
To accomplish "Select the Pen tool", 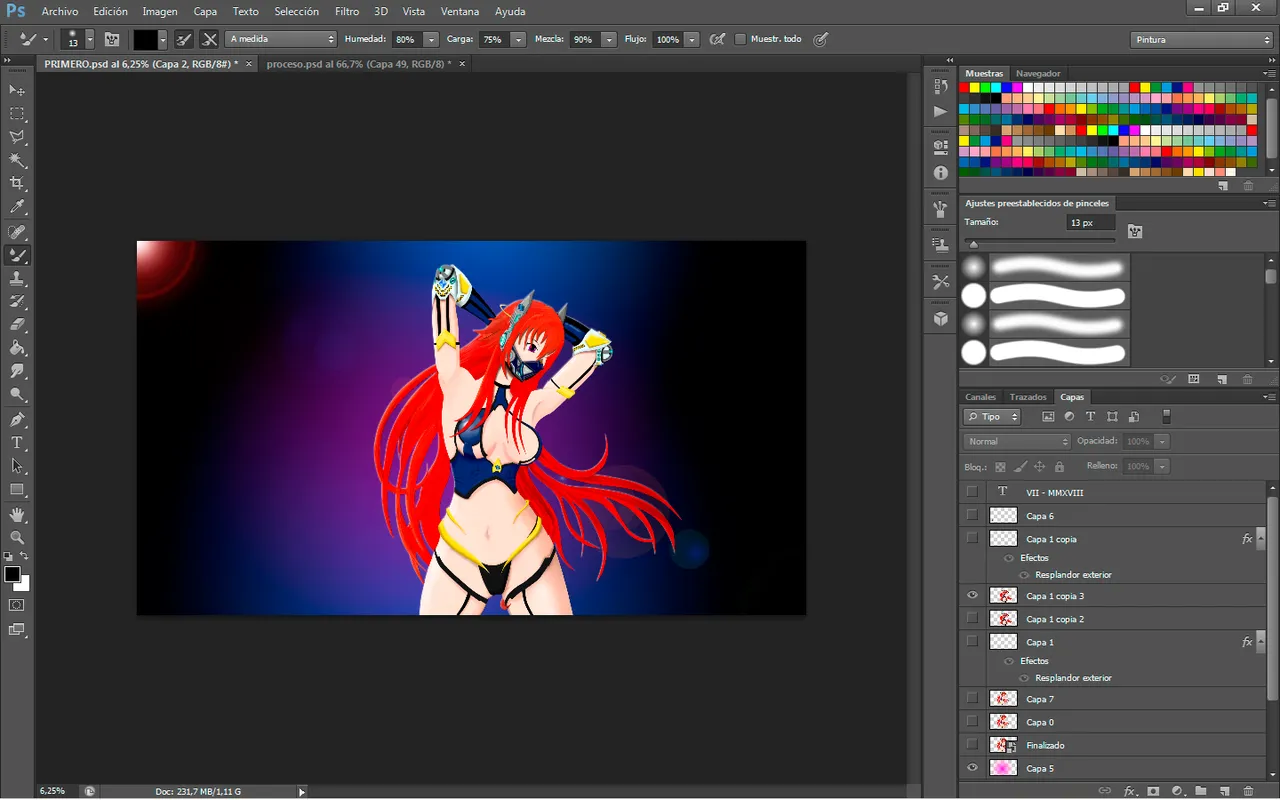I will tap(17, 420).
